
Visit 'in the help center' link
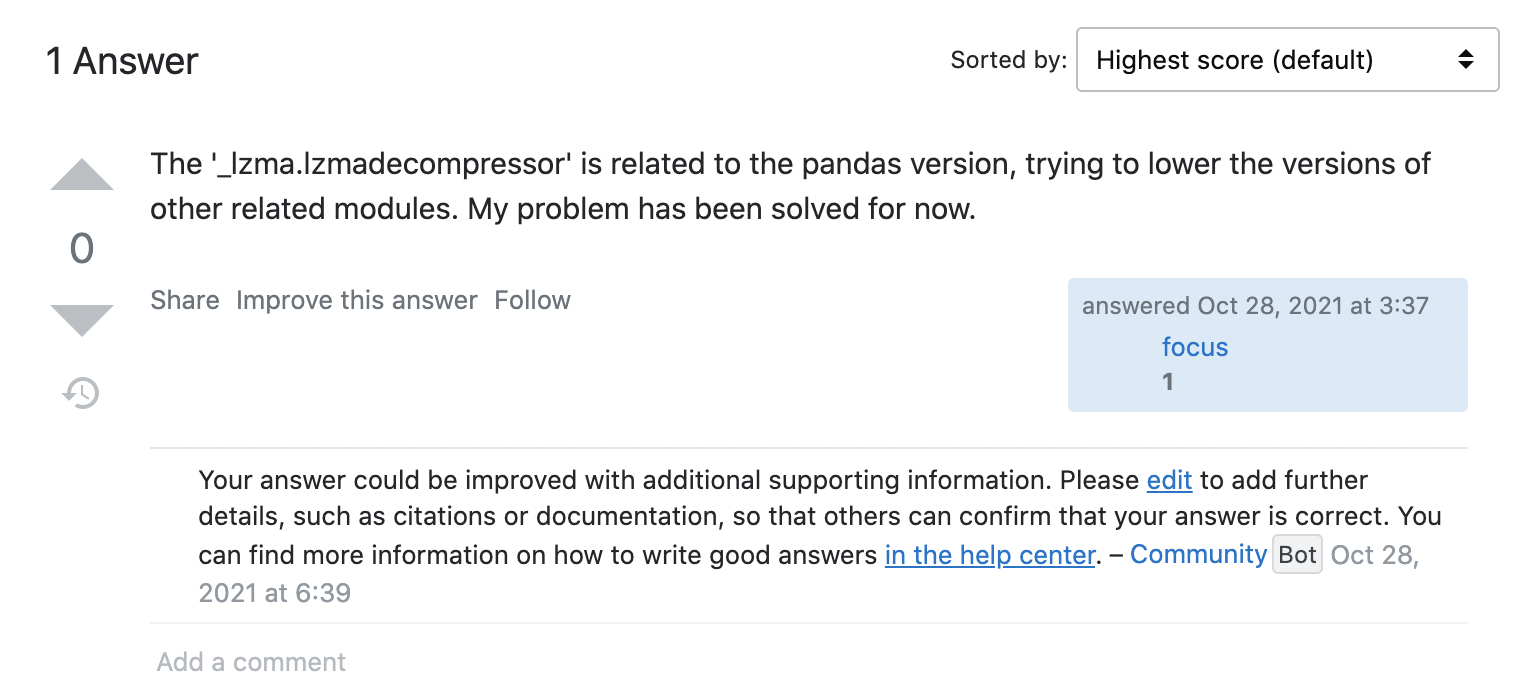pyautogui.click(x=989, y=554)
